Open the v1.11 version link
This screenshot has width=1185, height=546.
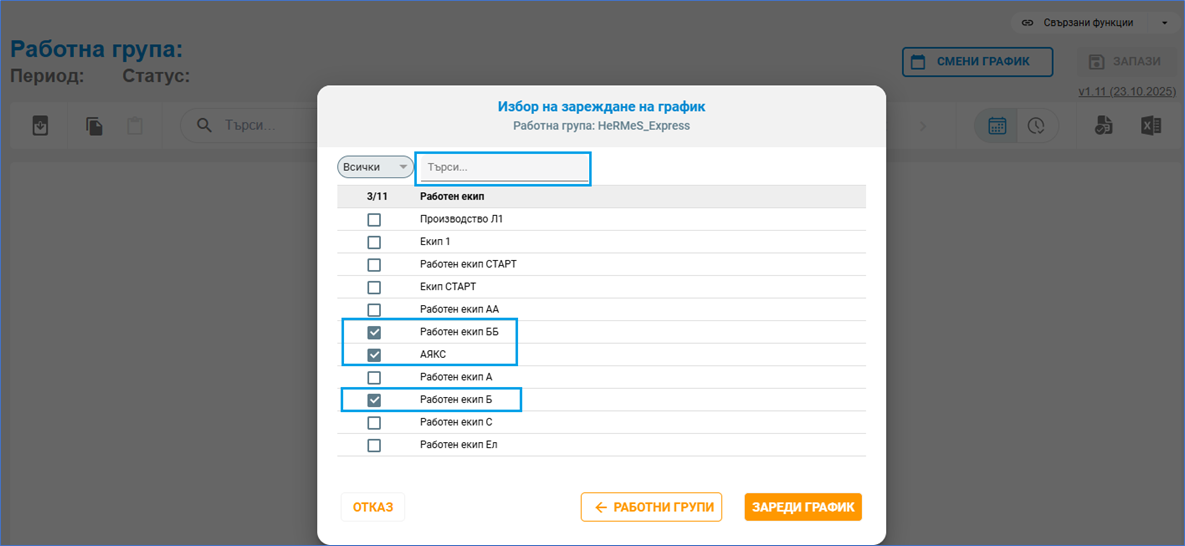[1126, 91]
